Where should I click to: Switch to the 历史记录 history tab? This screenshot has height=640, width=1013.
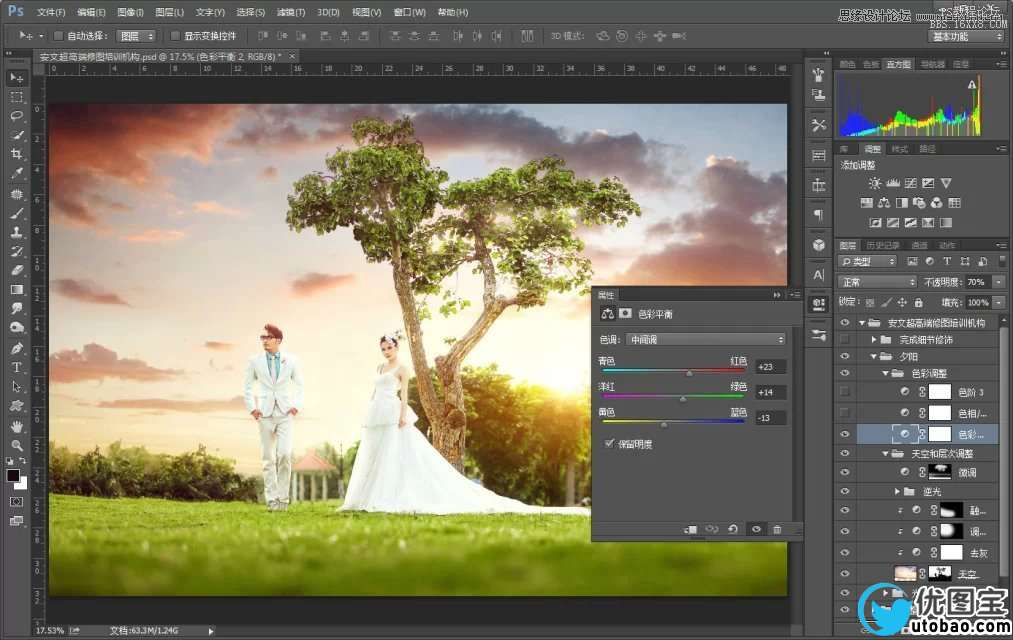tap(882, 245)
